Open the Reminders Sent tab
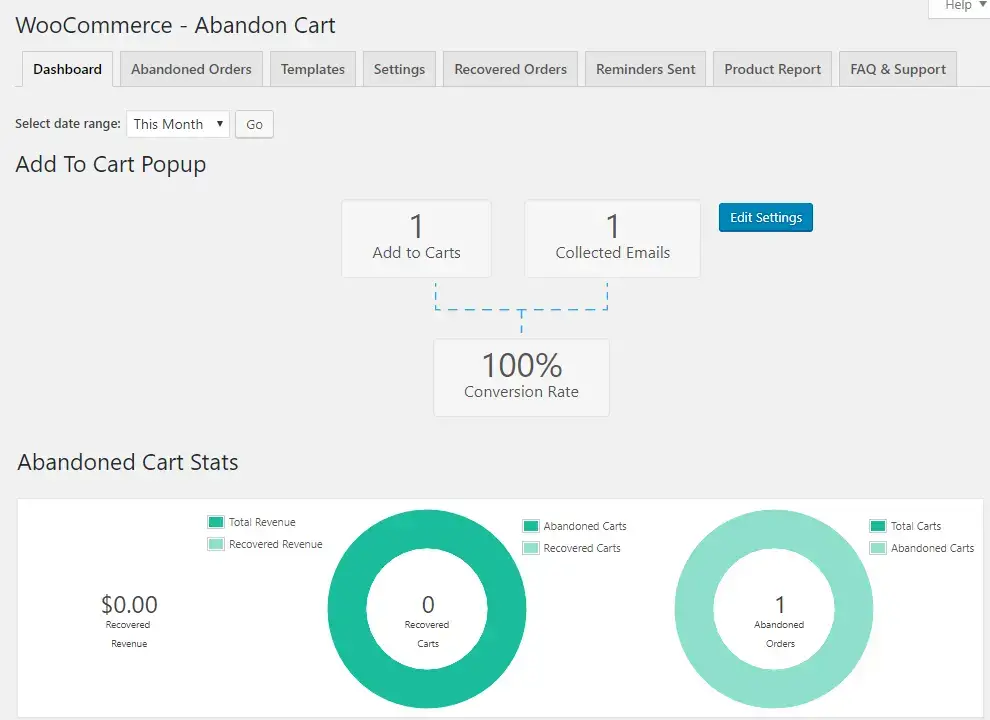Screen dimensions: 990x720 click(645, 69)
